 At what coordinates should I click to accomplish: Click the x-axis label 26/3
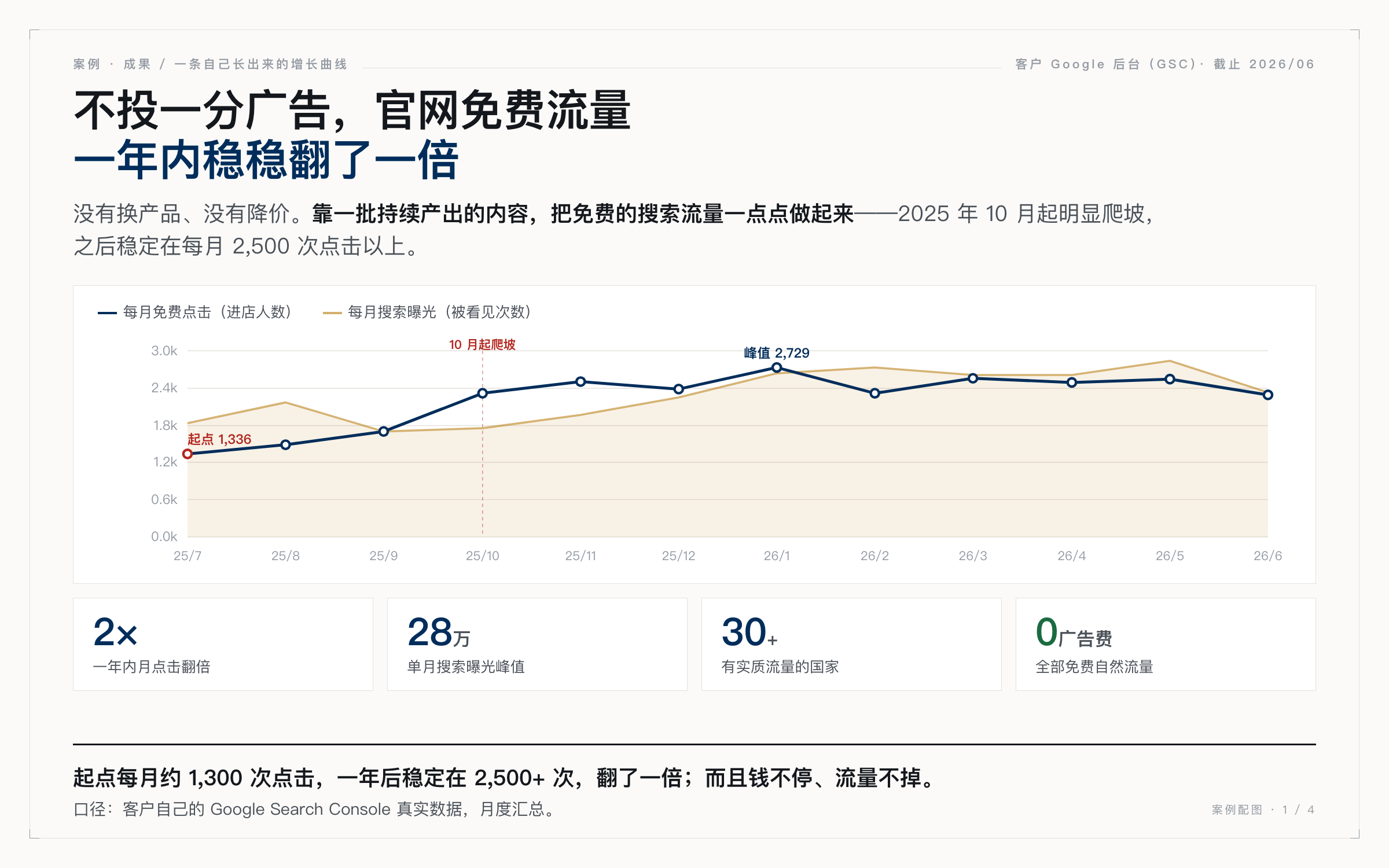(x=973, y=556)
